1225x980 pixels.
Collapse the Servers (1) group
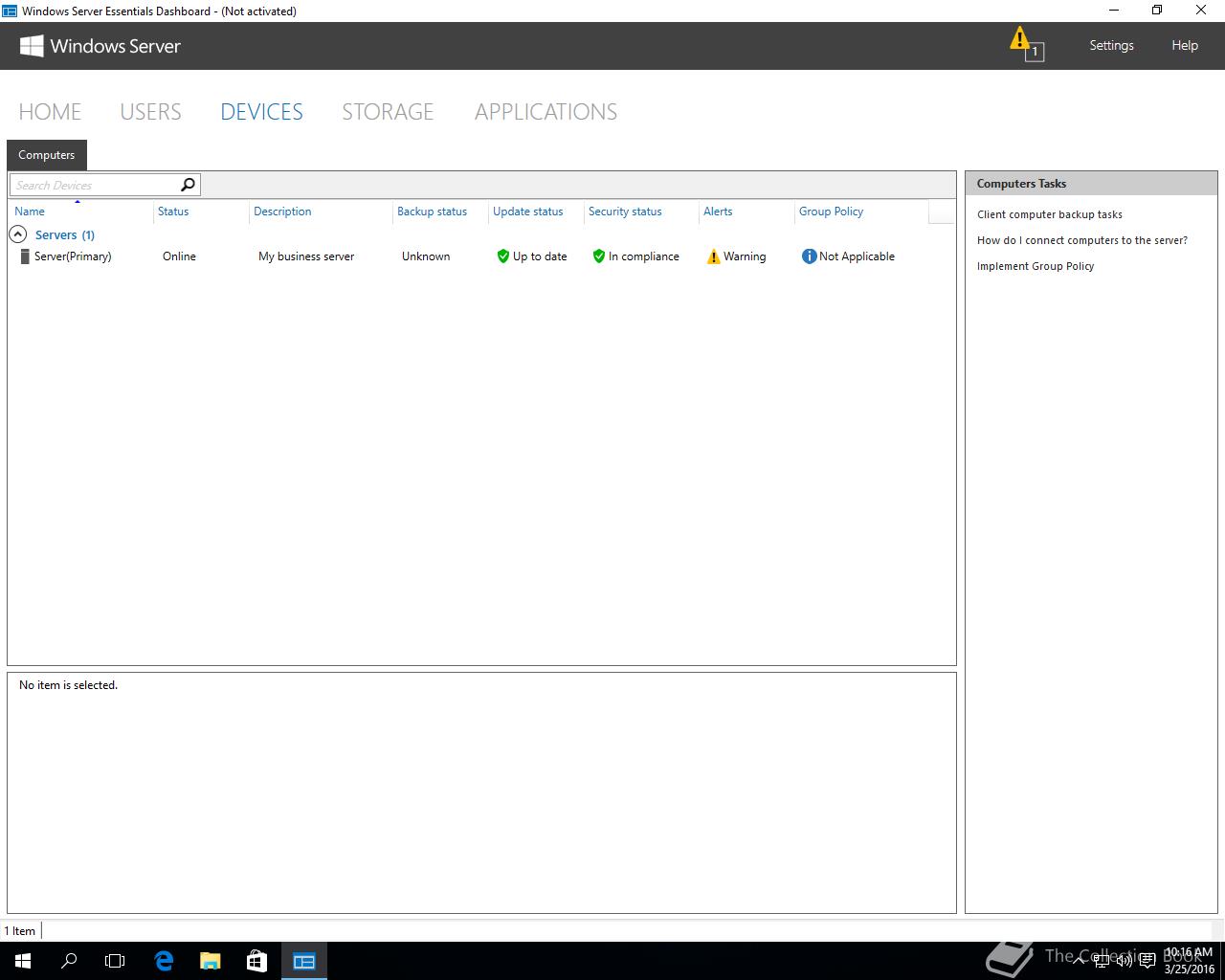17,234
